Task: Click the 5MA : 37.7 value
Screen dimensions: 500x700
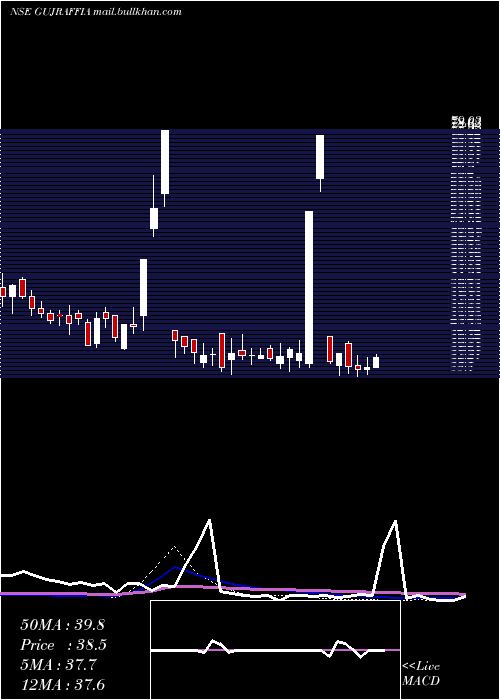Action: 58,665
